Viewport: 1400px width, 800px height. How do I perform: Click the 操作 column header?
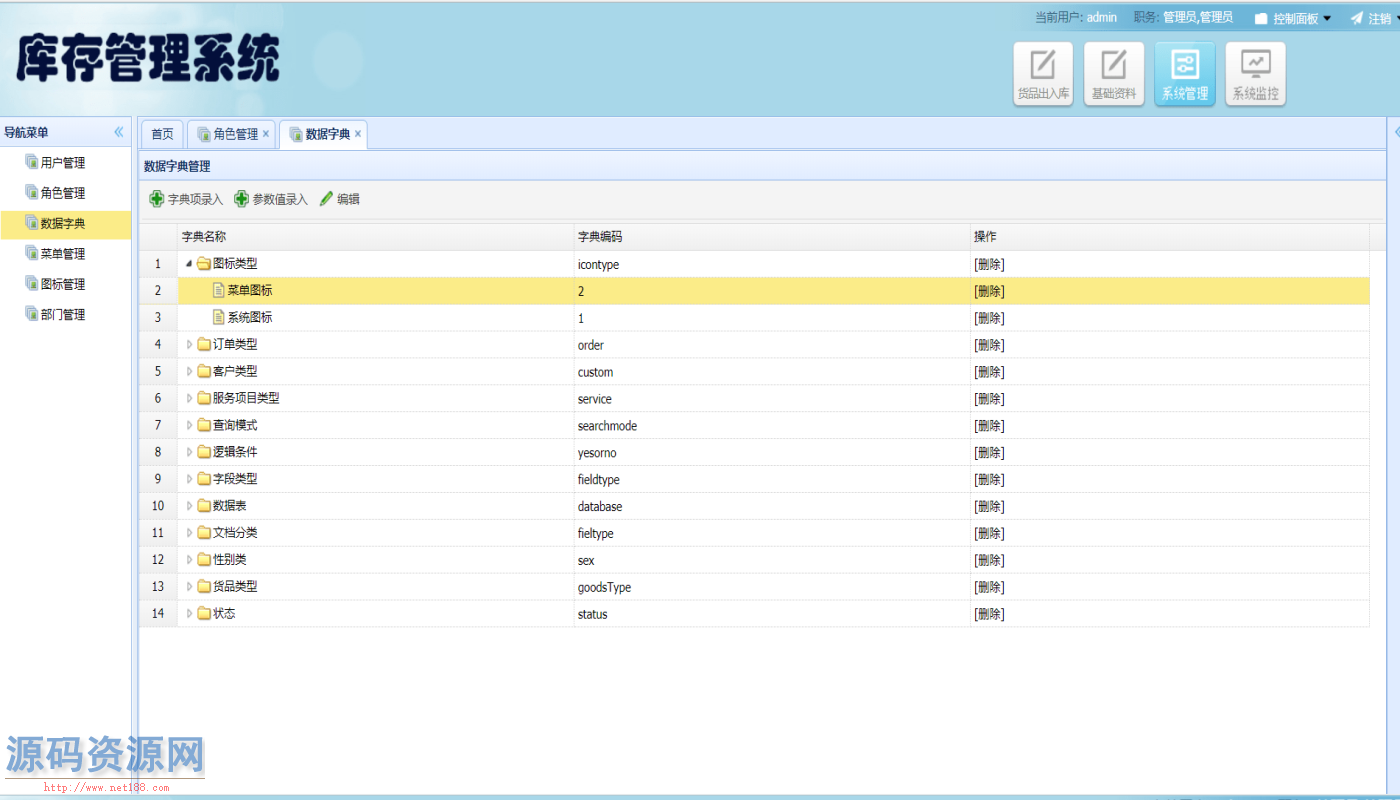tap(1170, 237)
